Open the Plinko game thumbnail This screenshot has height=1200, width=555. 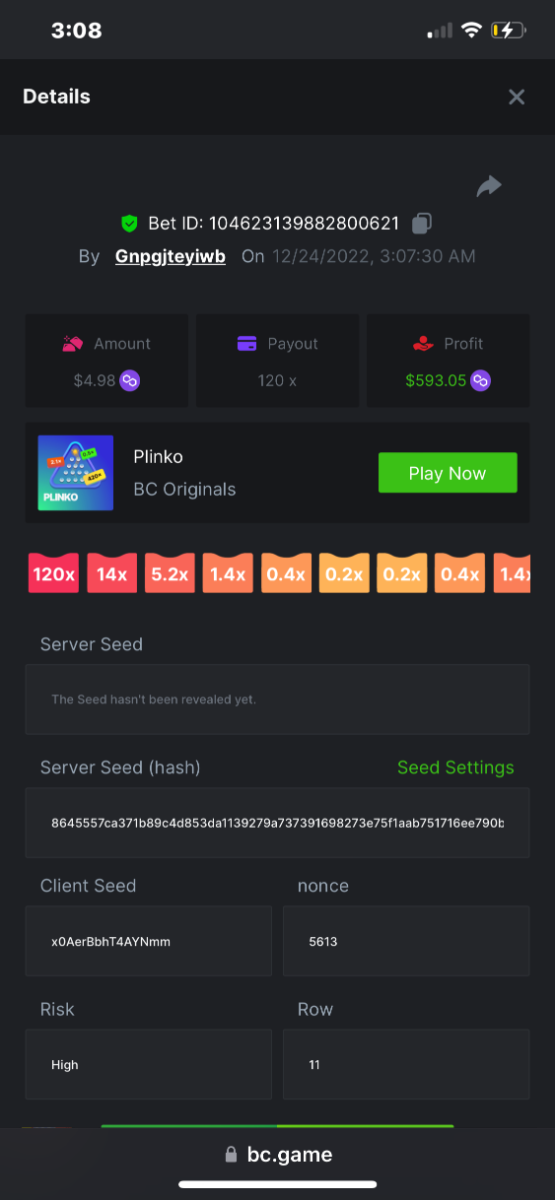(x=75, y=473)
